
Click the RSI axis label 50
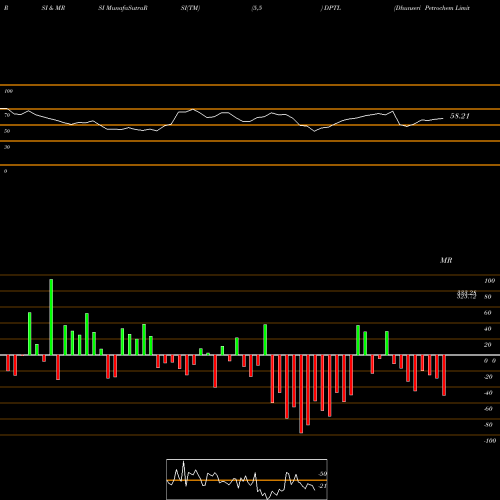pos(7,131)
